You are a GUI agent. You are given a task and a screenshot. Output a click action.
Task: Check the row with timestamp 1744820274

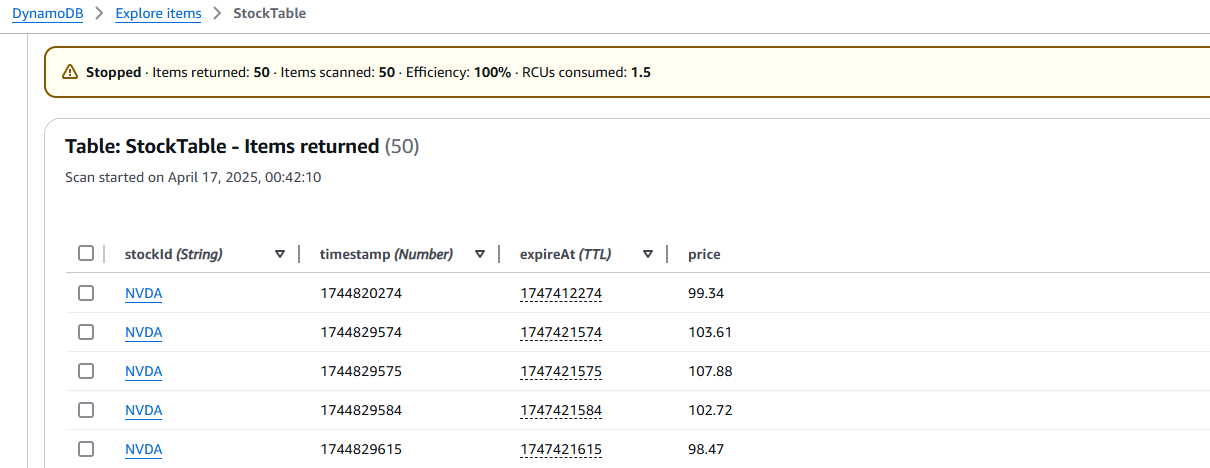(x=86, y=293)
